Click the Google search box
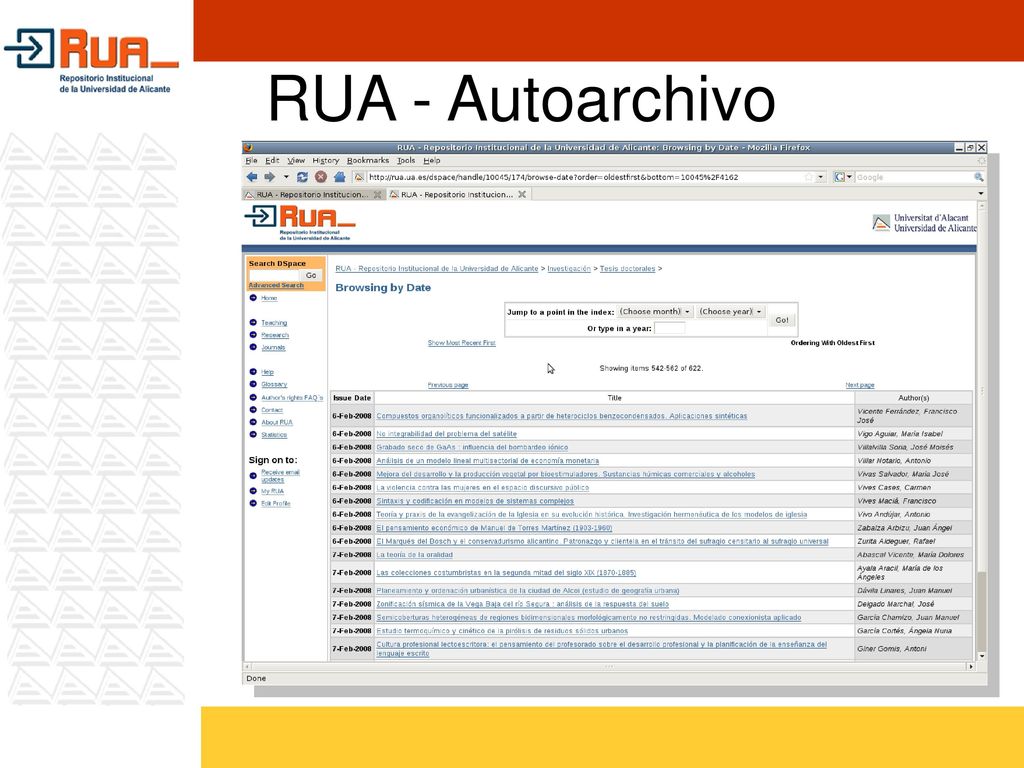Viewport: 1024px width, 768px height. (914, 177)
